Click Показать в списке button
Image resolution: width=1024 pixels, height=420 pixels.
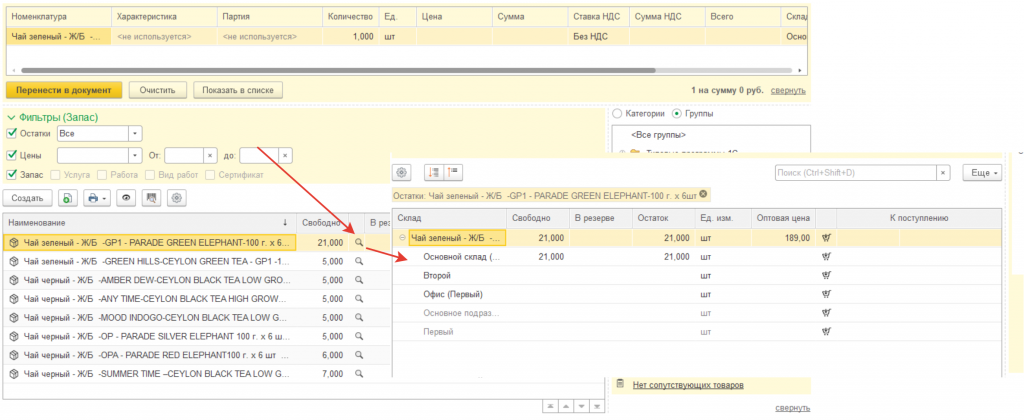238,89
